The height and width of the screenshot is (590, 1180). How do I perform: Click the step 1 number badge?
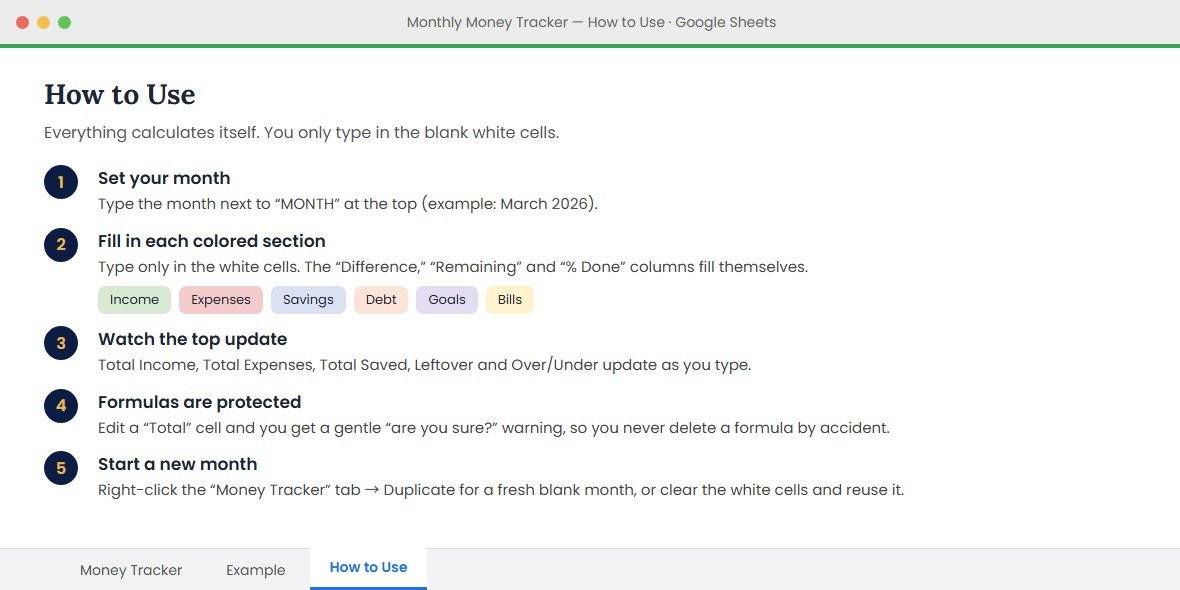(61, 182)
